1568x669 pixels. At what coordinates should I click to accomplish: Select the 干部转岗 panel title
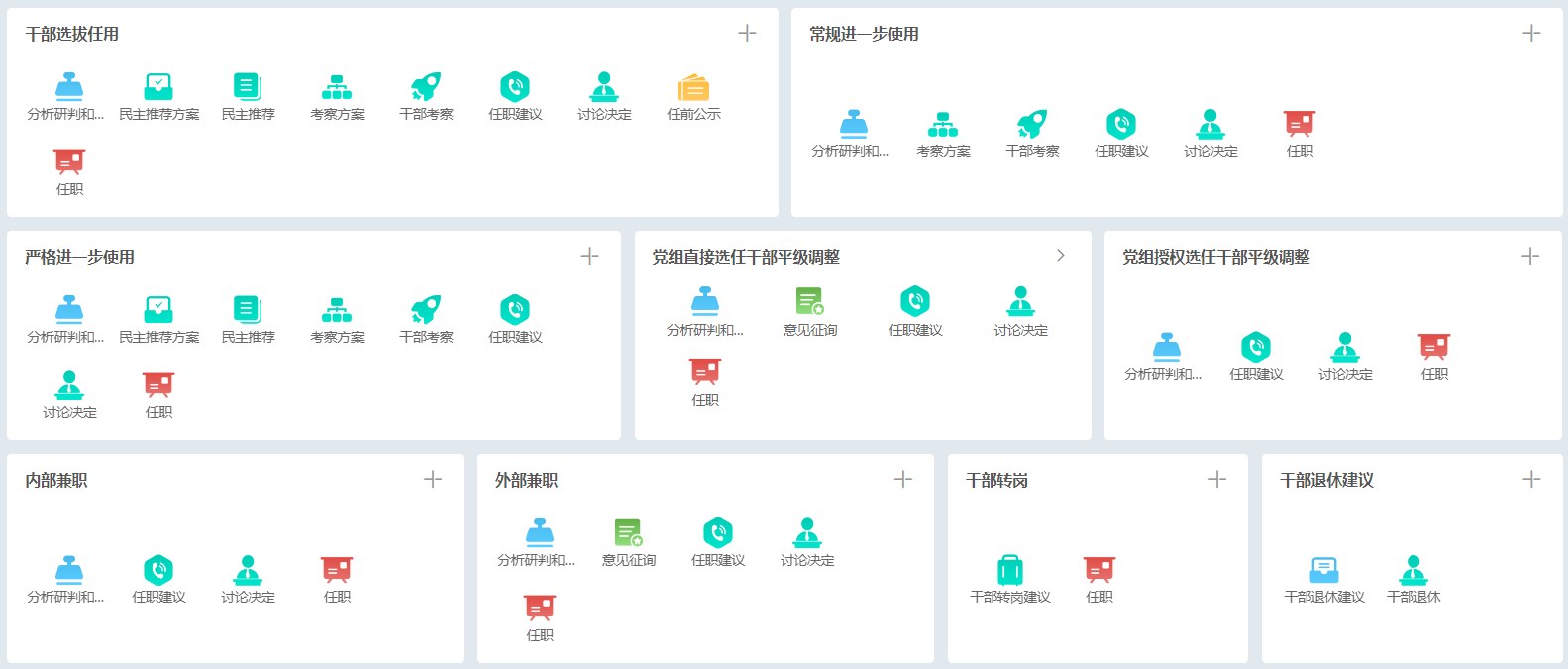(x=997, y=480)
